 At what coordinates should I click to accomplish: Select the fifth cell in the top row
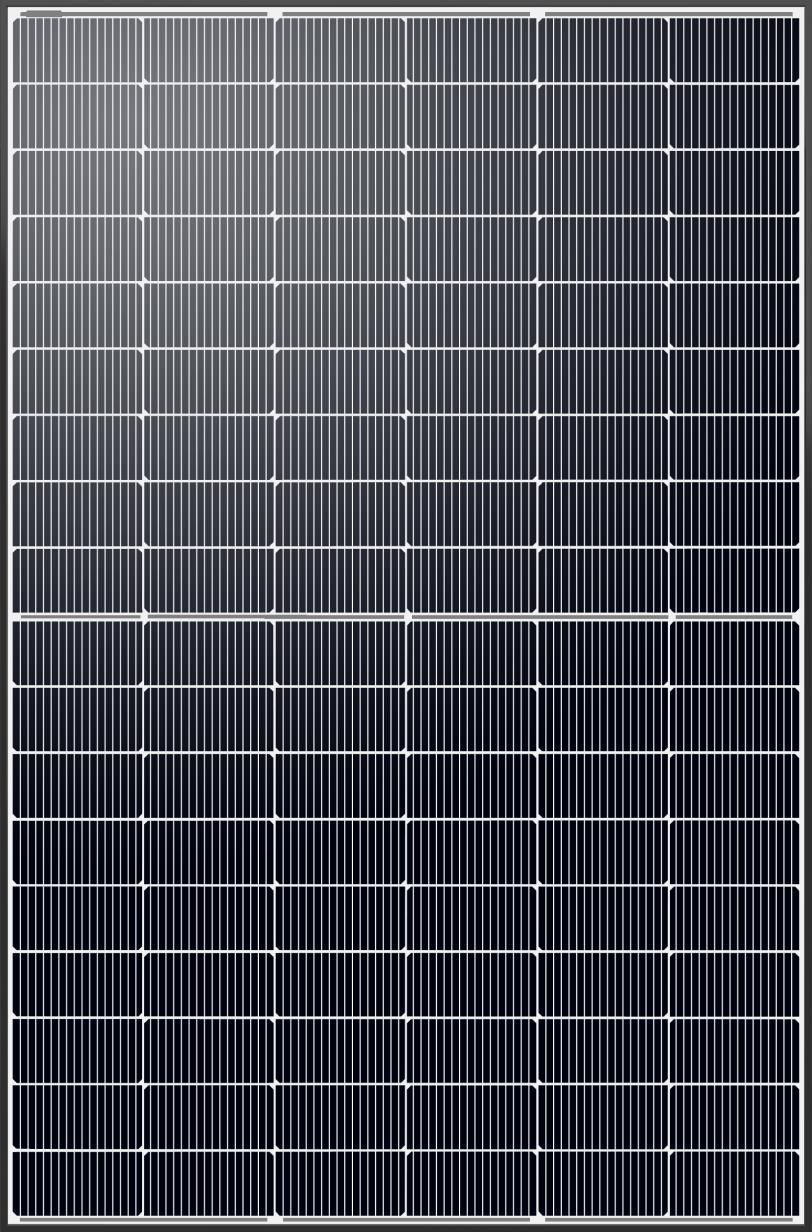(x=603, y=50)
